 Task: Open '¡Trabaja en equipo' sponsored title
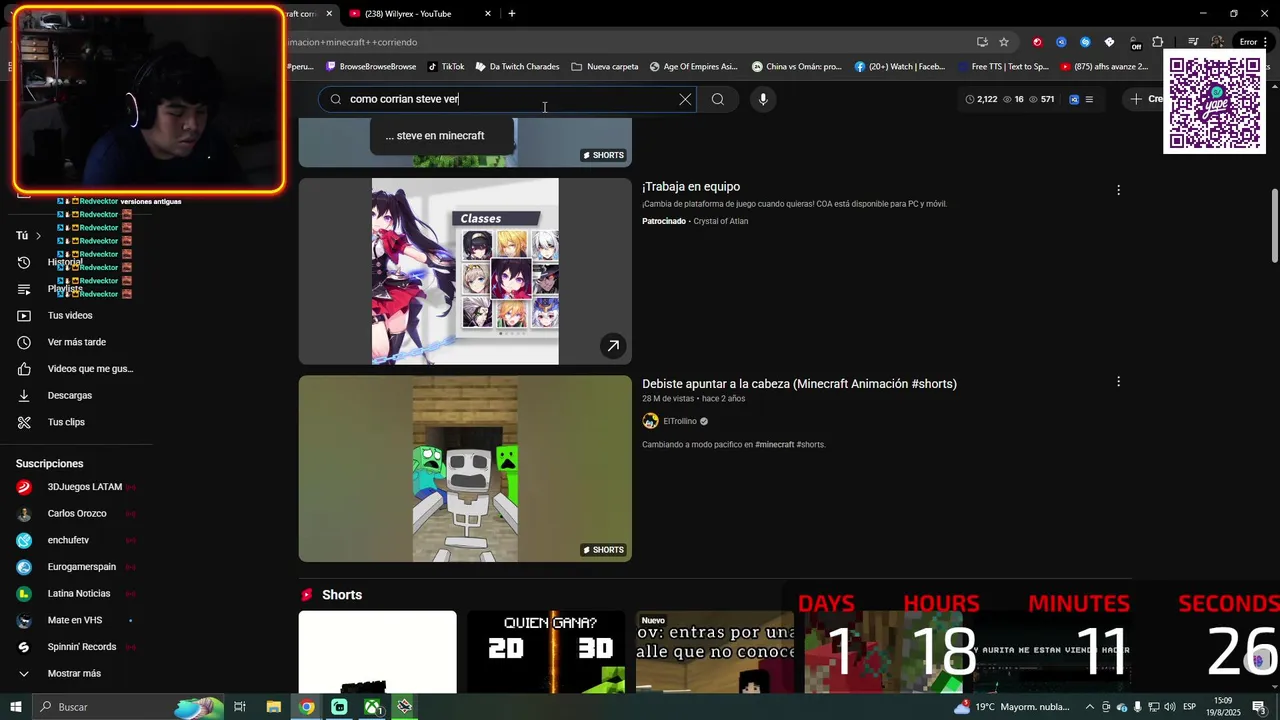(x=691, y=187)
